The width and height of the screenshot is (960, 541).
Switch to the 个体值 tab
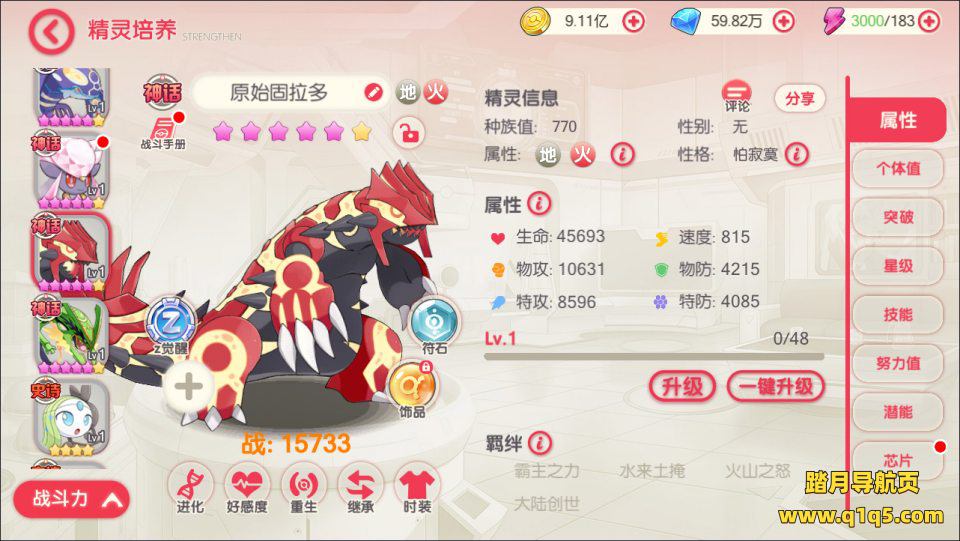[898, 168]
